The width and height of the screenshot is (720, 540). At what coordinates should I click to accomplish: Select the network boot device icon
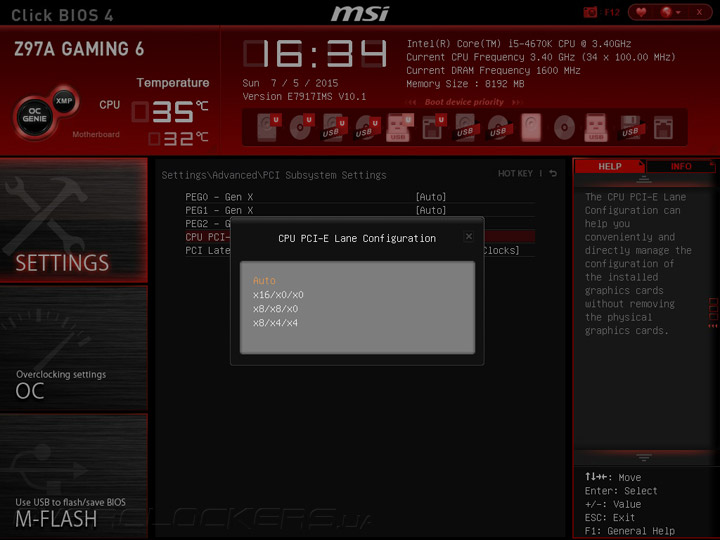click(663, 127)
